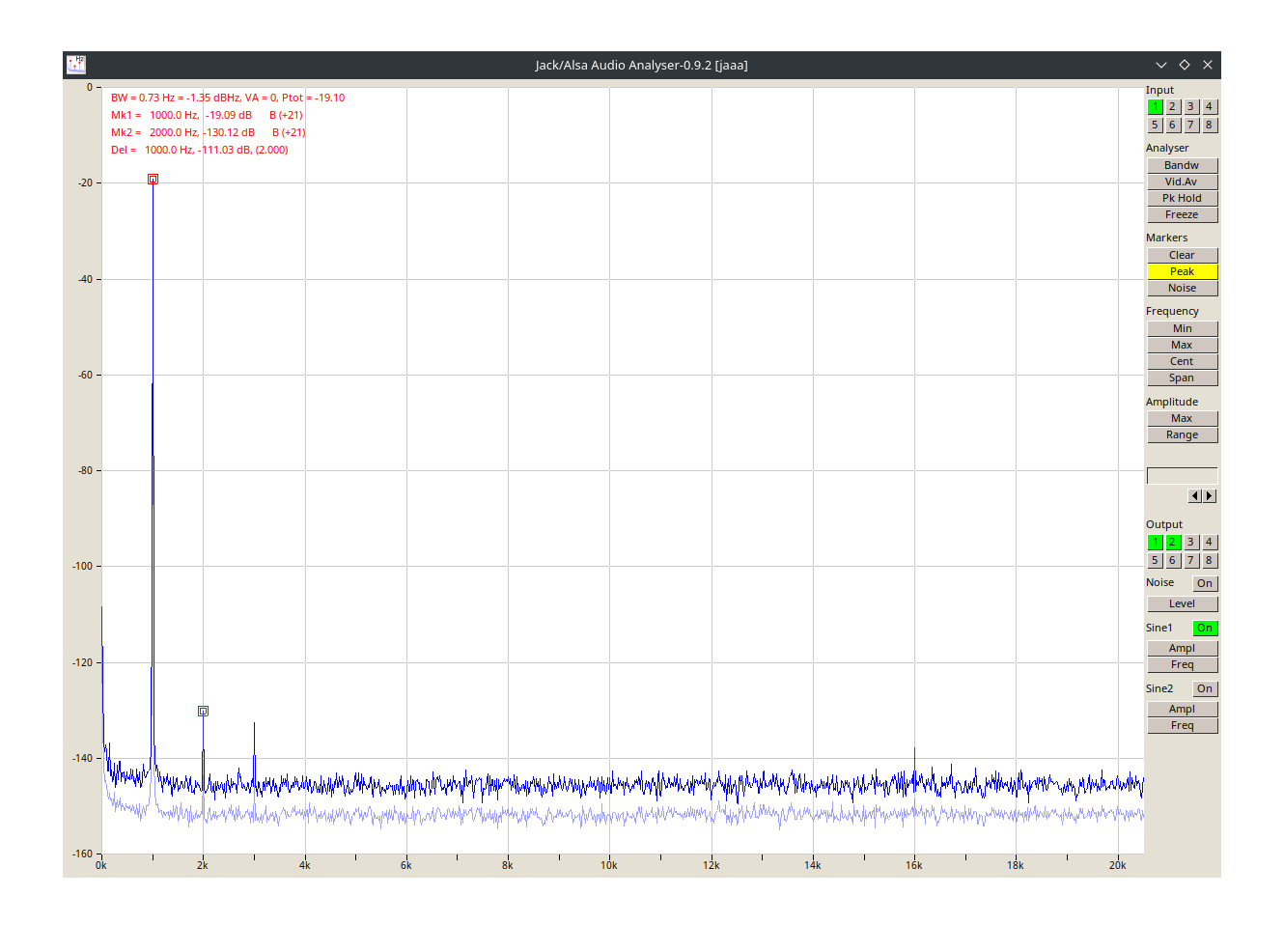Select input channel 8
The image size is (1284, 952).
pyautogui.click(x=1209, y=126)
